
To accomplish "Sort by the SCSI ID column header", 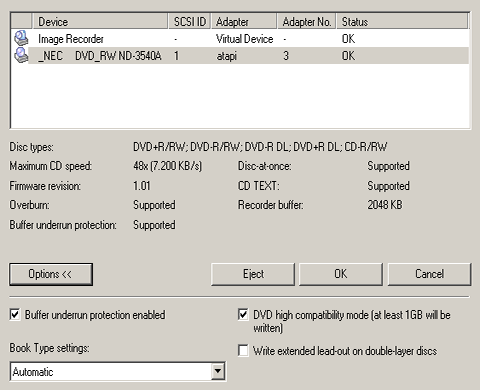I will tap(189, 22).
